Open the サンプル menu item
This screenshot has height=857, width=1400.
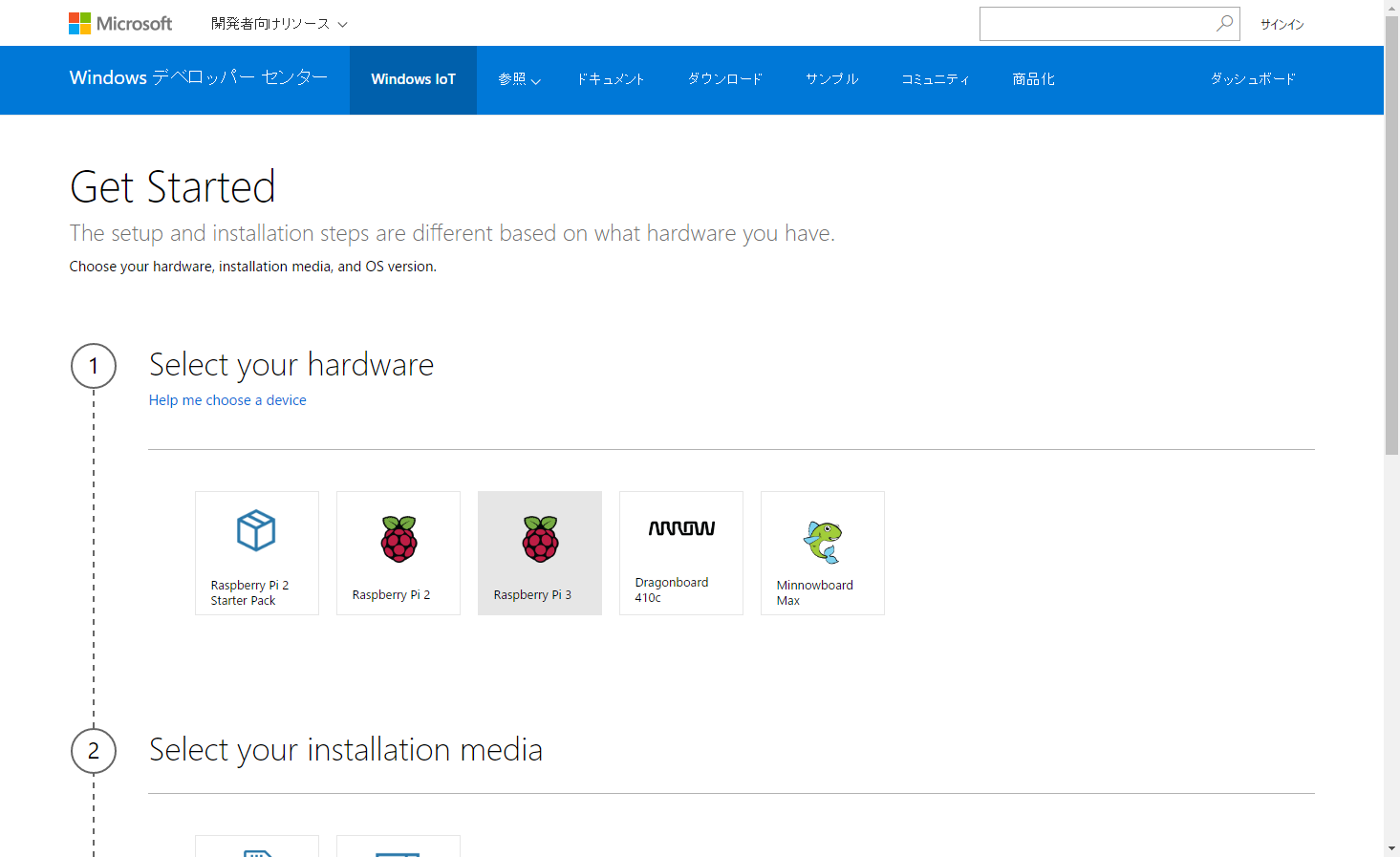coord(831,79)
